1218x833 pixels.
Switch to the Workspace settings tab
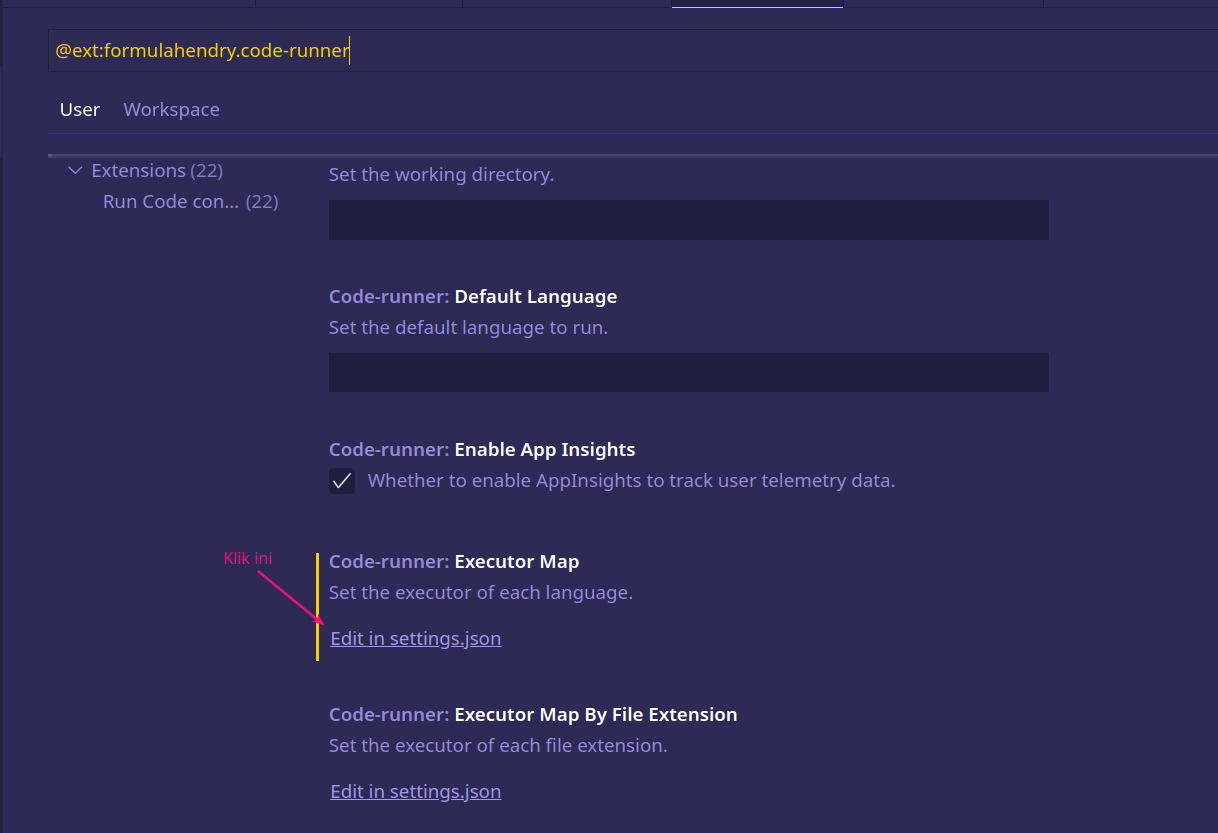(171, 109)
